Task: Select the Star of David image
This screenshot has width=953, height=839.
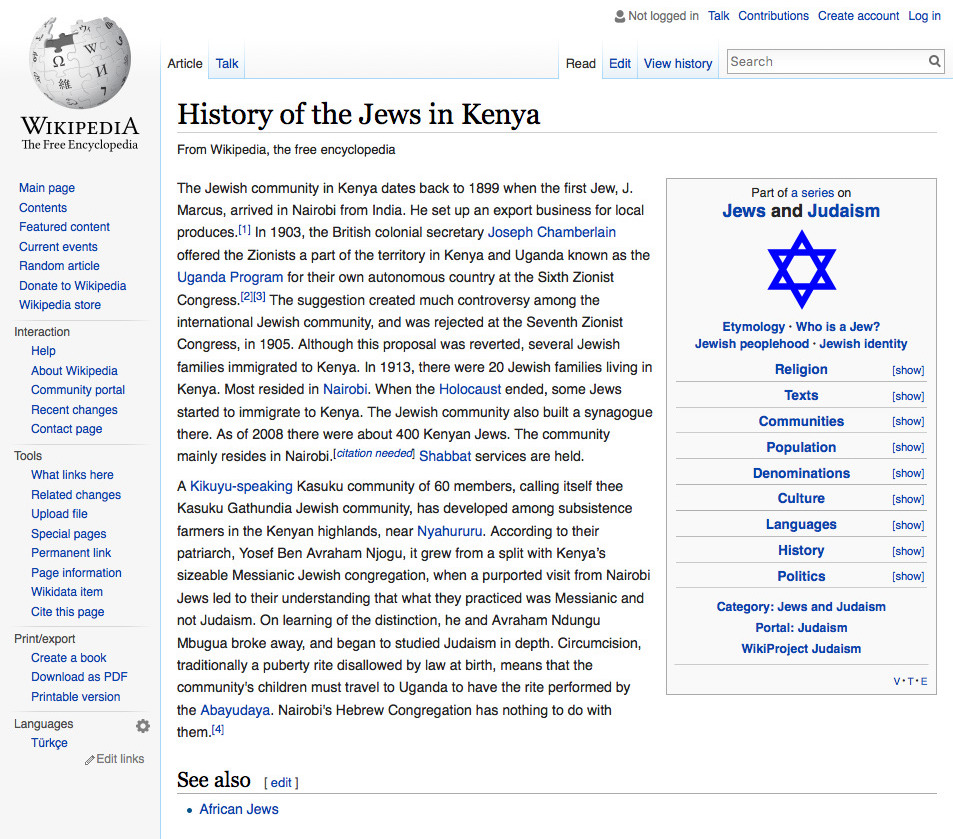Action: point(801,270)
